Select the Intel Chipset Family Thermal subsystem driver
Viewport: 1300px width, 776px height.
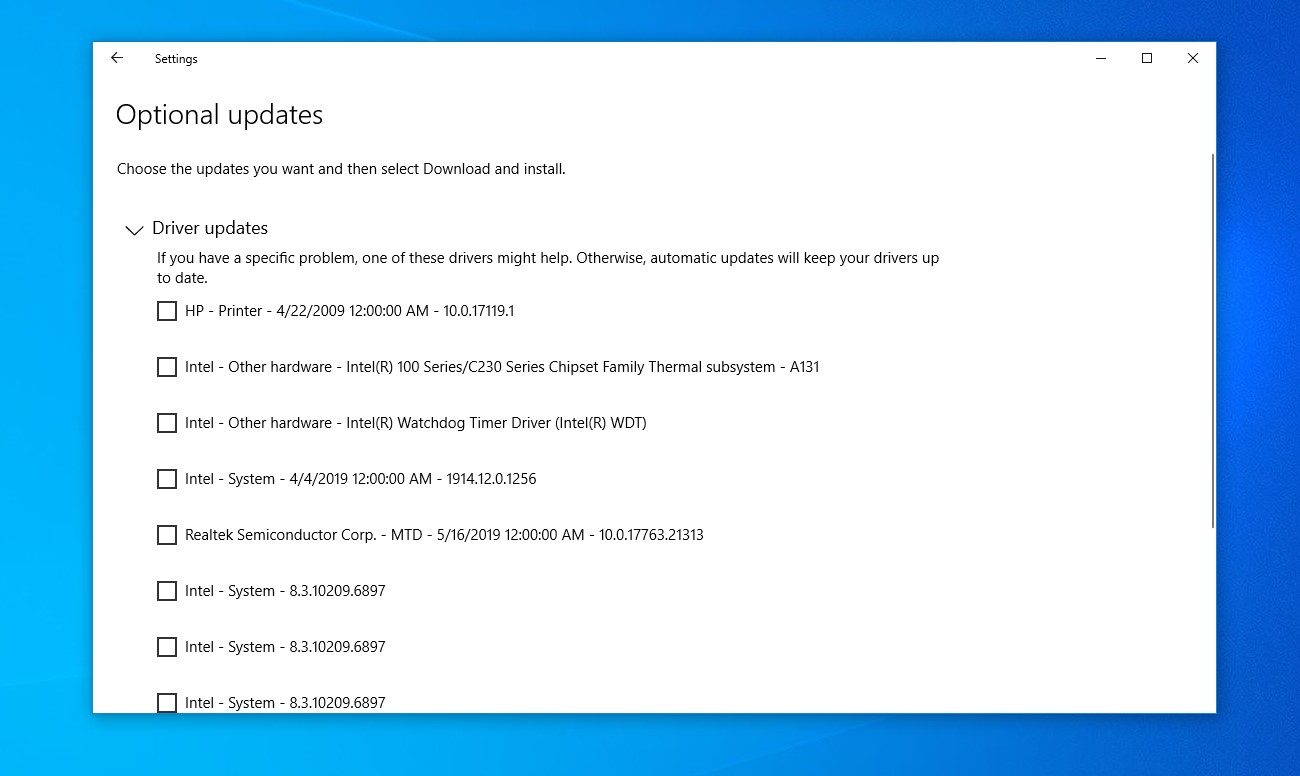coord(167,367)
